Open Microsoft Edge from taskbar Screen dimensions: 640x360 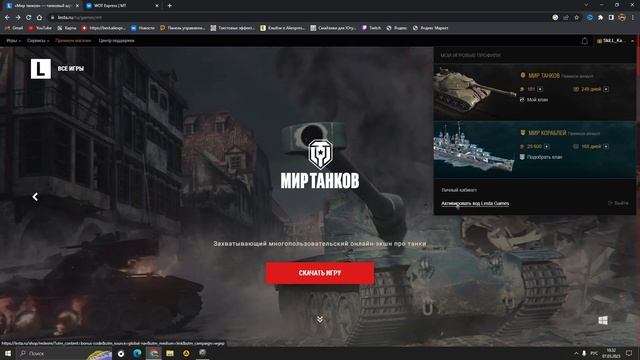[x=137, y=353]
